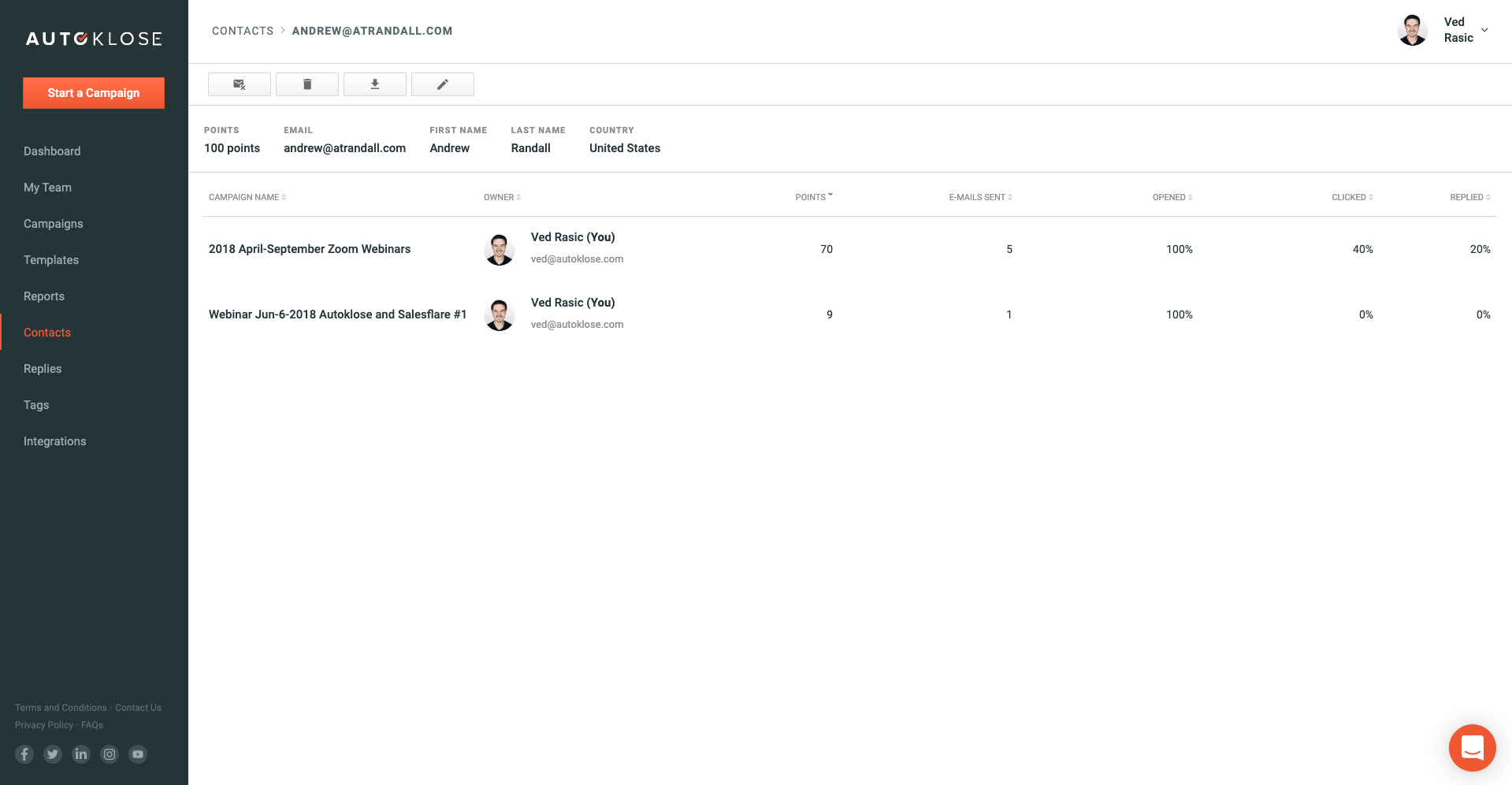Viewport: 1512px width, 785px height.
Task: Open the Facebook social icon
Action: 24,754
